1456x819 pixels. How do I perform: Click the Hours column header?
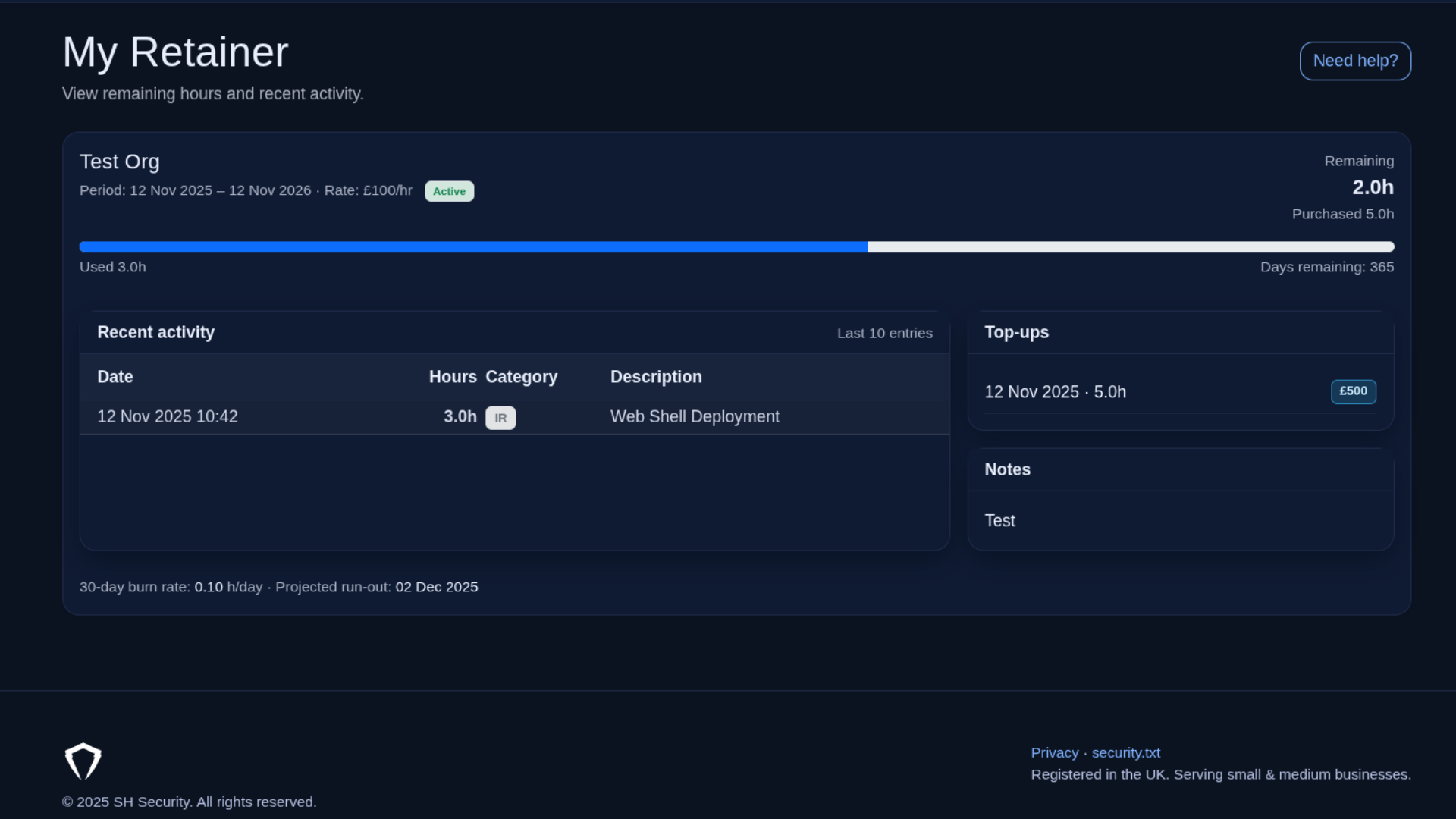[452, 377]
